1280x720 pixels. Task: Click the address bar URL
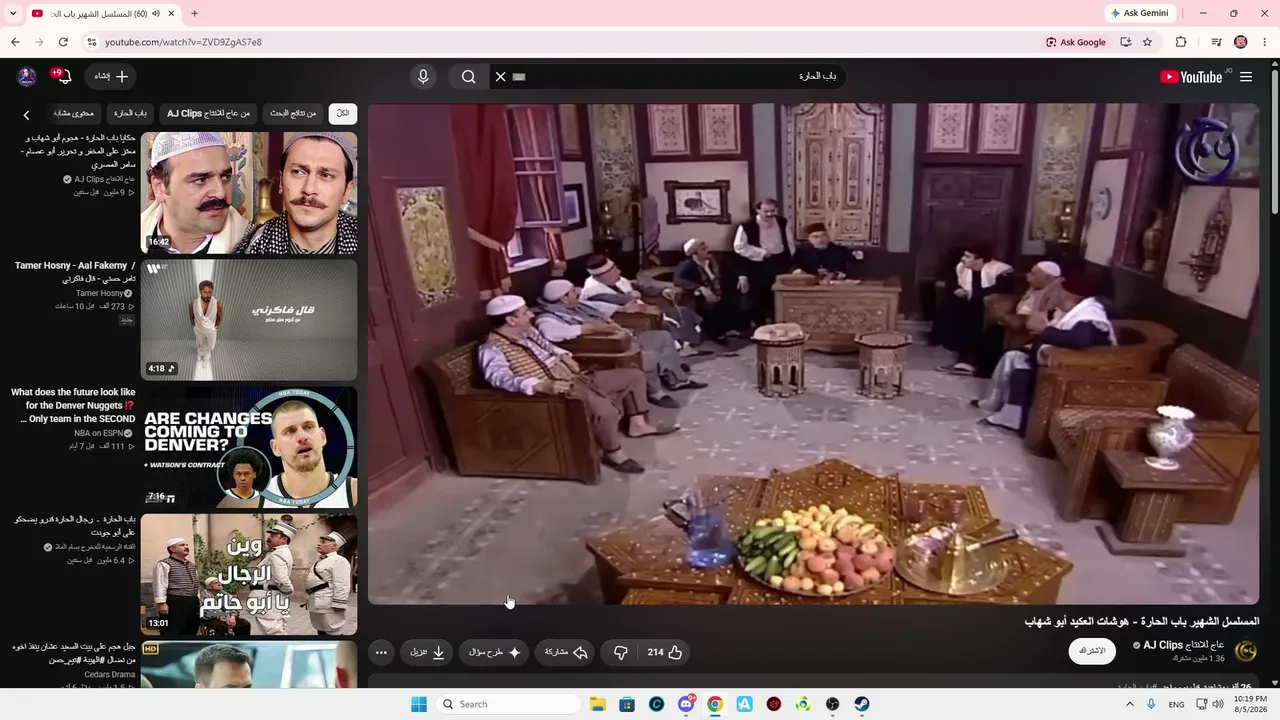[x=183, y=42]
